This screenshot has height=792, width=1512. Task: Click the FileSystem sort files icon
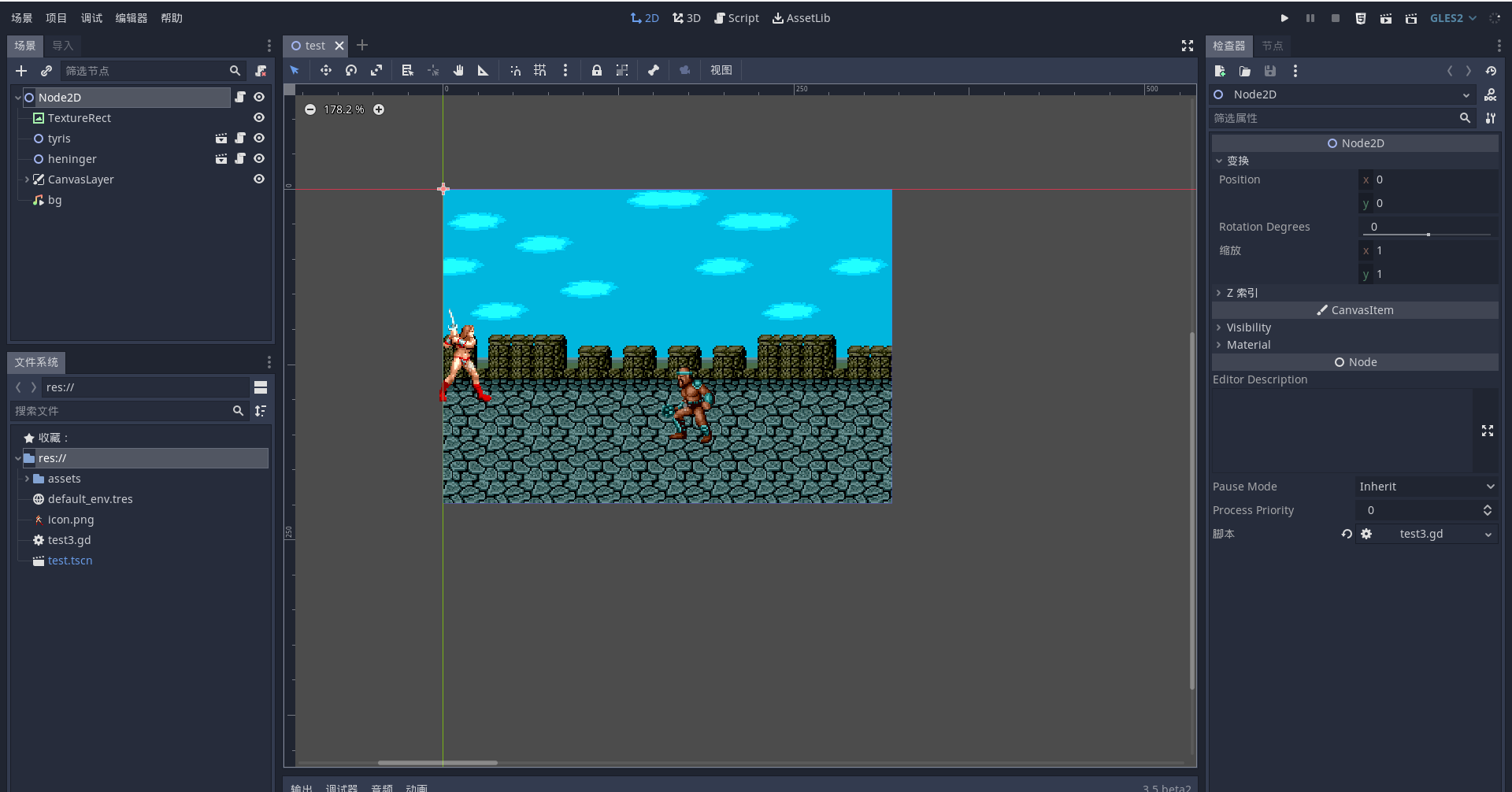pyautogui.click(x=261, y=410)
